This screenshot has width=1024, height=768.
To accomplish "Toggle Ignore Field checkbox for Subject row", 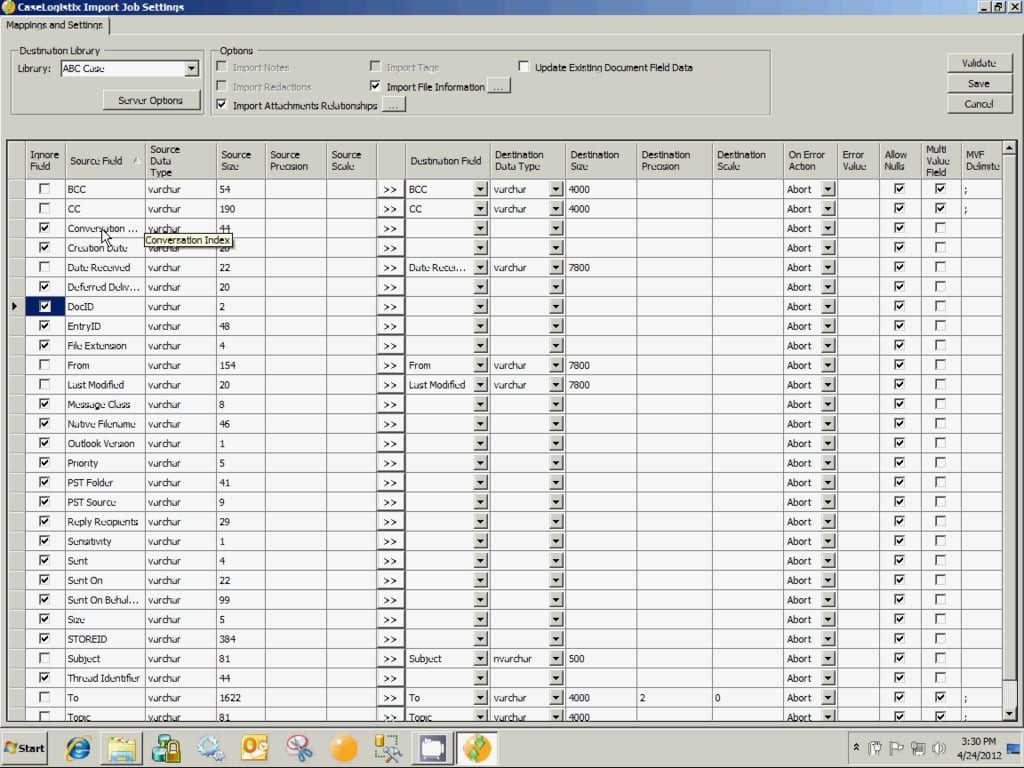I will (x=44, y=658).
